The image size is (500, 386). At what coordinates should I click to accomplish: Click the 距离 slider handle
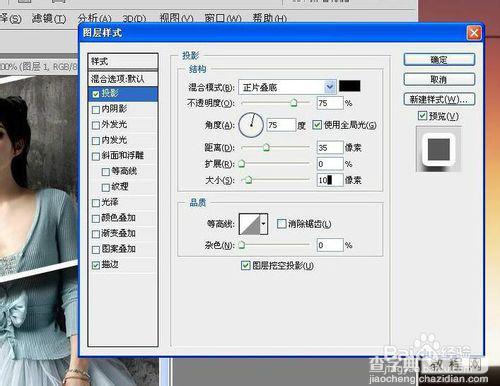pyautogui.click(x=266, y=147)
